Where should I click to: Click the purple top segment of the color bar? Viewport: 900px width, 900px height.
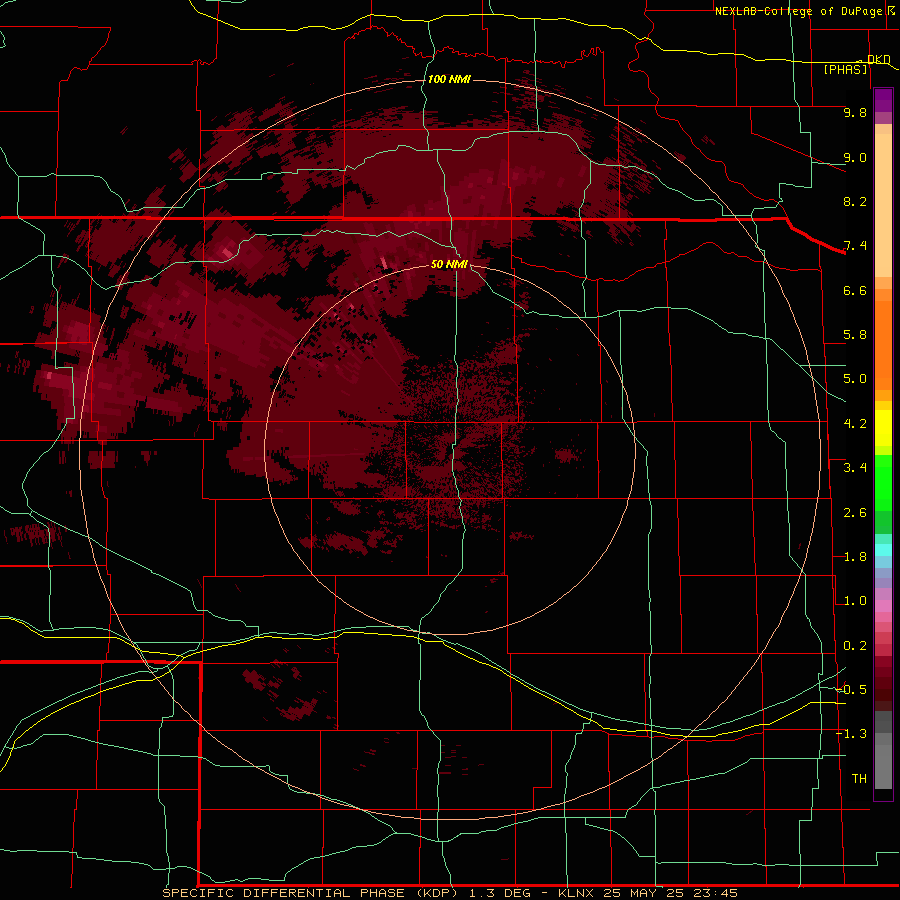(883, 100)
